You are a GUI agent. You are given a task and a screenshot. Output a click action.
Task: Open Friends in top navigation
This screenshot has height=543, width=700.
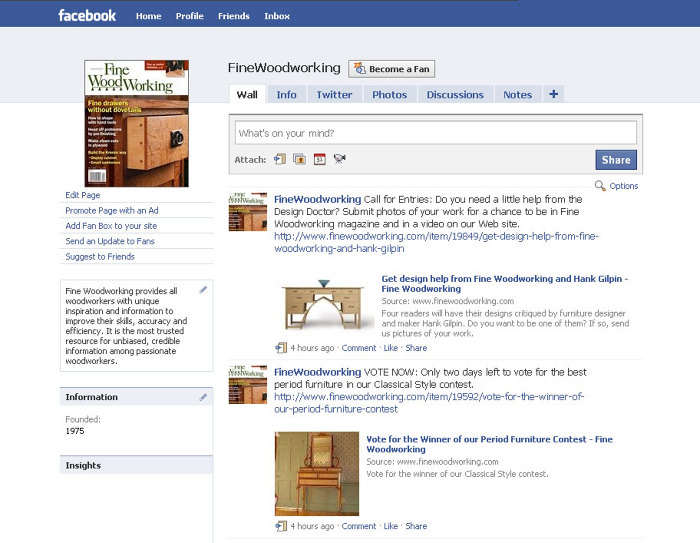point(234,16)
